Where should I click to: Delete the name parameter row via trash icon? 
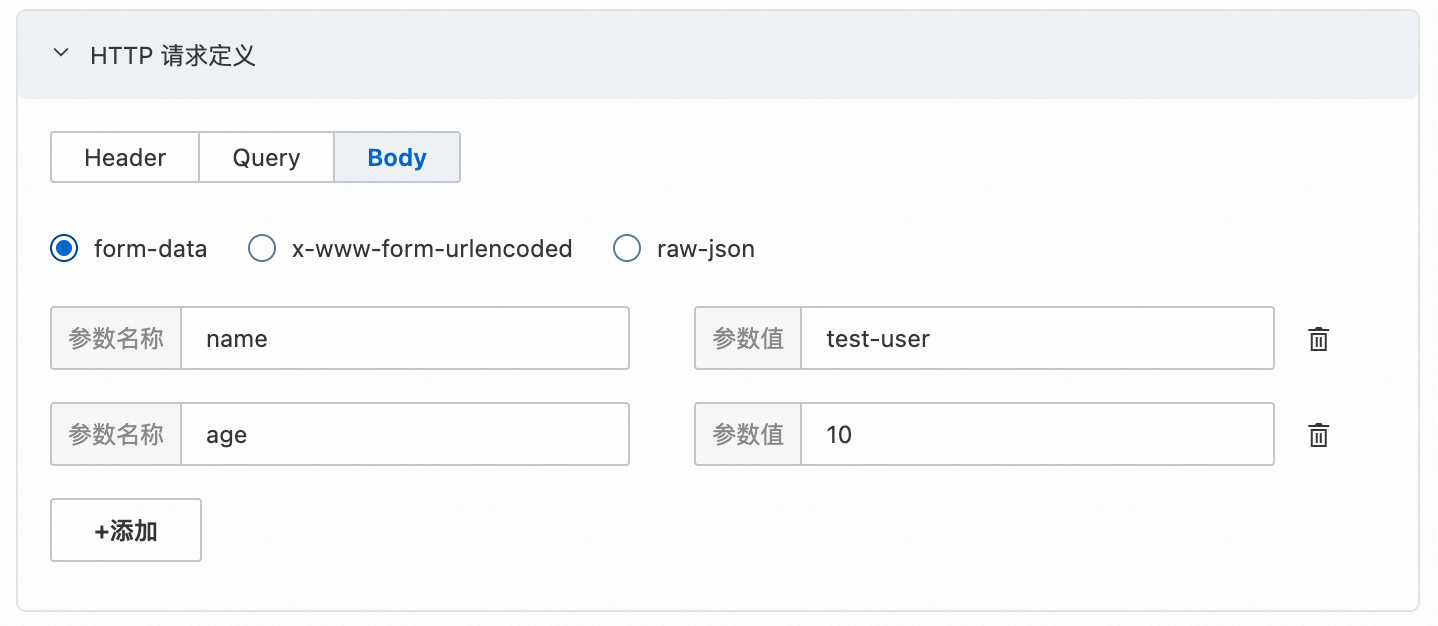[x=1319, y=339]
